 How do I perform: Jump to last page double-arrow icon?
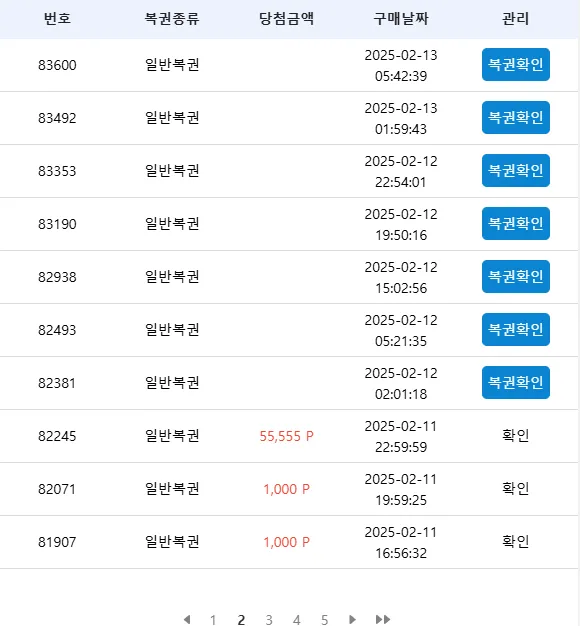click(383, 619)
